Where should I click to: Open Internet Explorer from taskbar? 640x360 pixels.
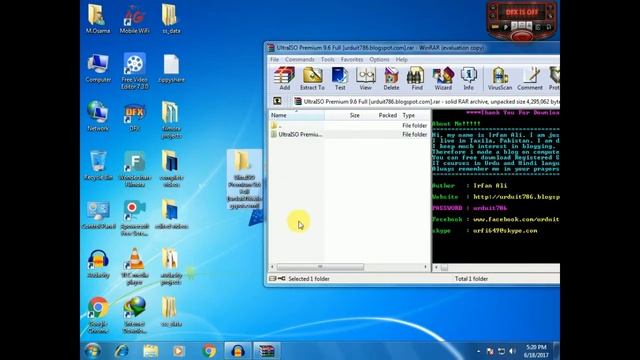[x=122, y=351]
